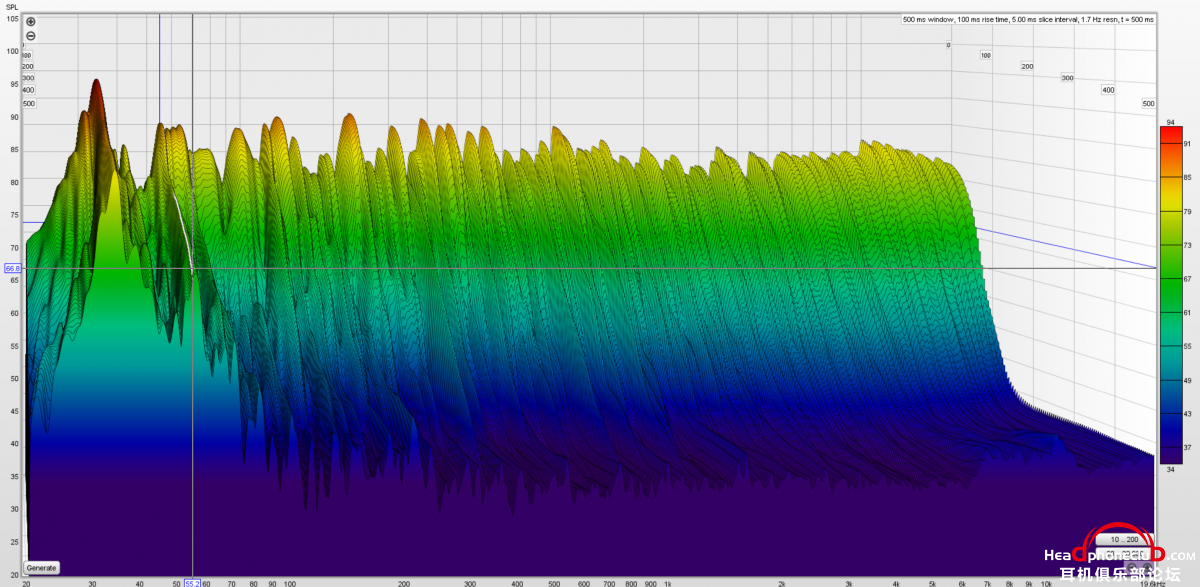The width and height of the screenshot is (1200, 587).
Task: Click the SPL axis label
Action: coord(13,8)
